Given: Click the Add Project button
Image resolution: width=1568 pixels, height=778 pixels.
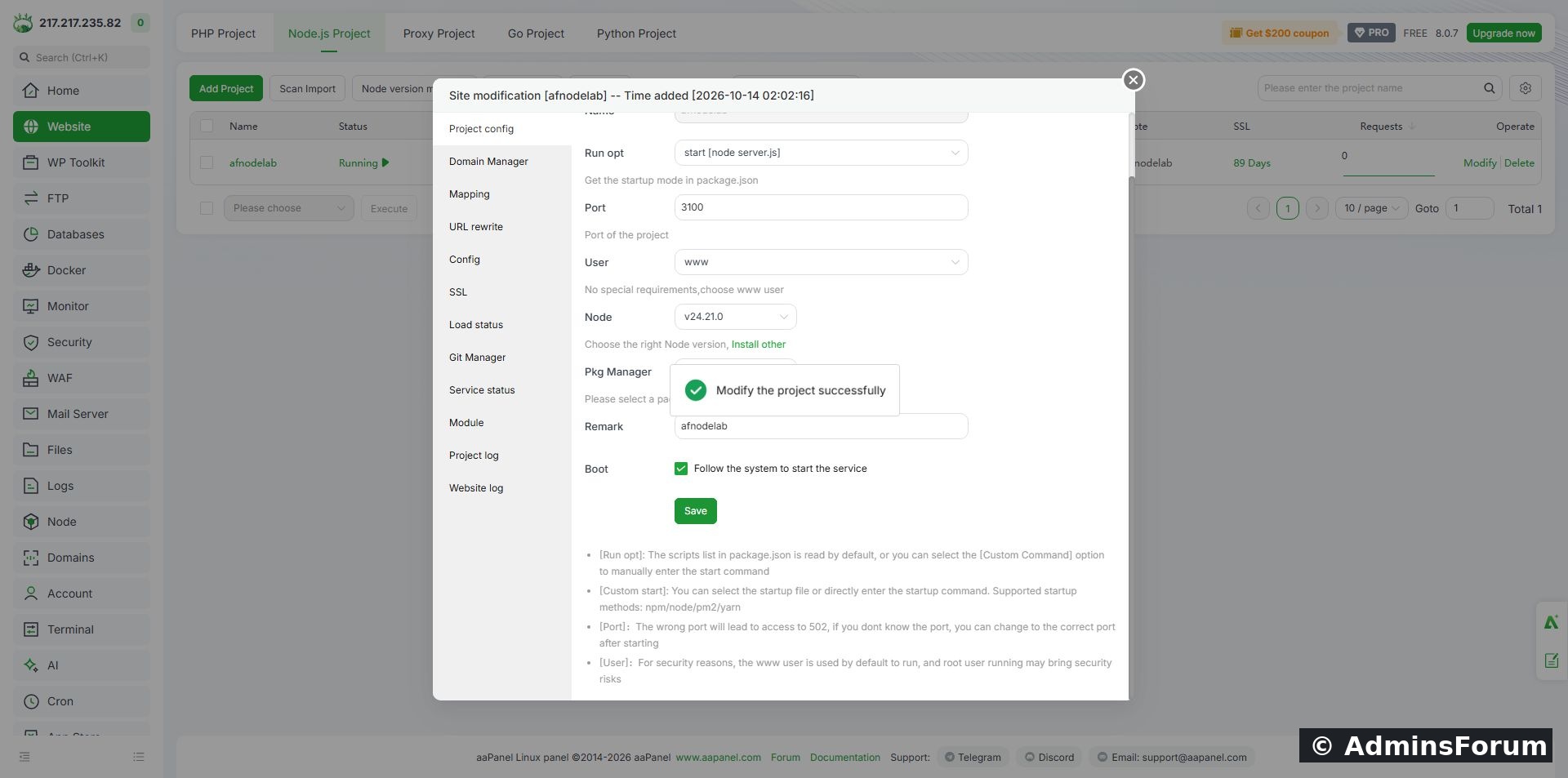Looking at the screenshot, I should point(226,88).
